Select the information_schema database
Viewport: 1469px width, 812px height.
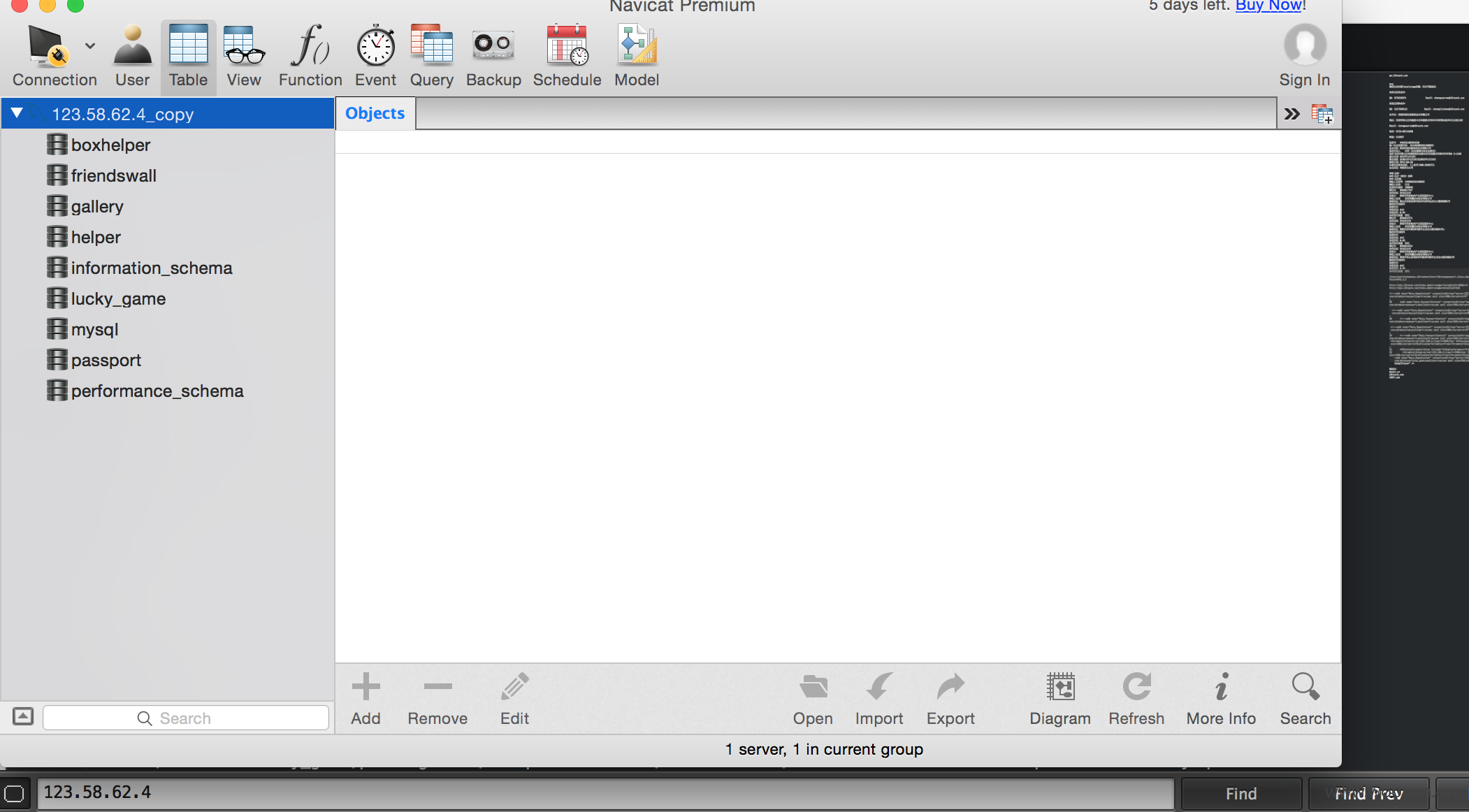tap(168, 268)
